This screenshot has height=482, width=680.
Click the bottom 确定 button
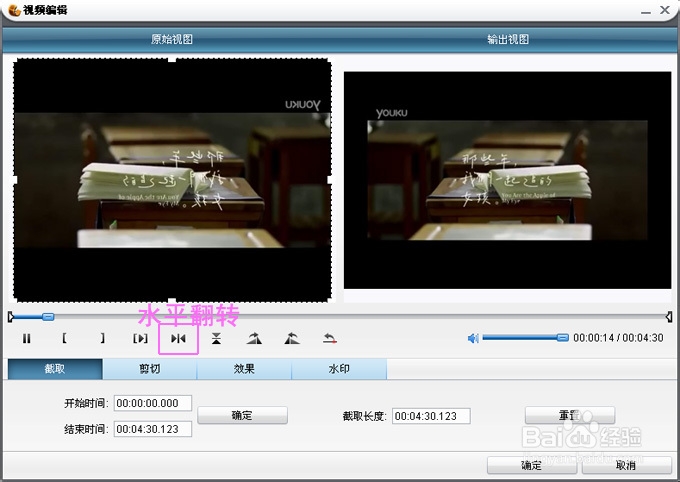click(x=532, y=465)
